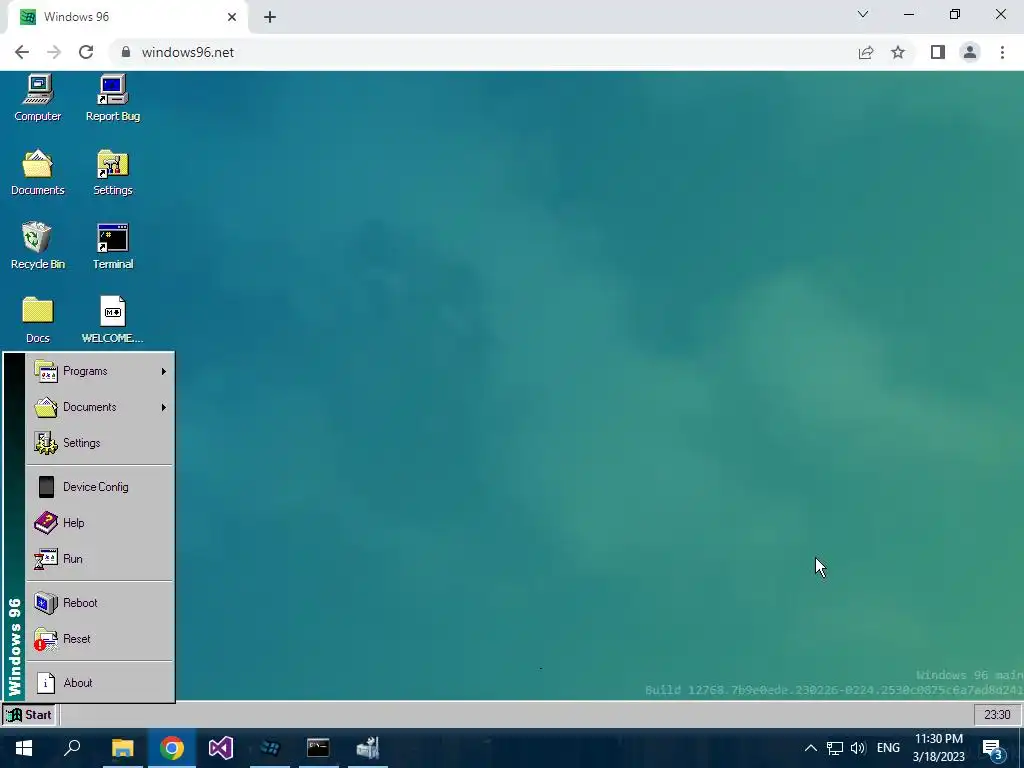
Task: Open Windows taskbar search
Action: coord(72,748)
